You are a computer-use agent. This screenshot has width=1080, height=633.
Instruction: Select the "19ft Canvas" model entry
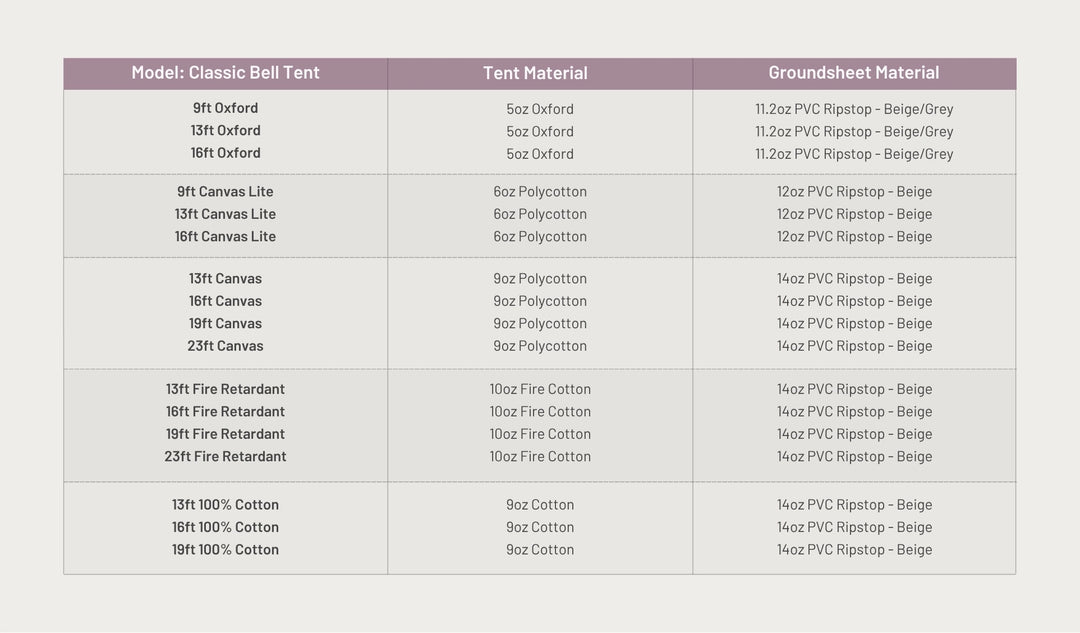(x=225, y=324)
